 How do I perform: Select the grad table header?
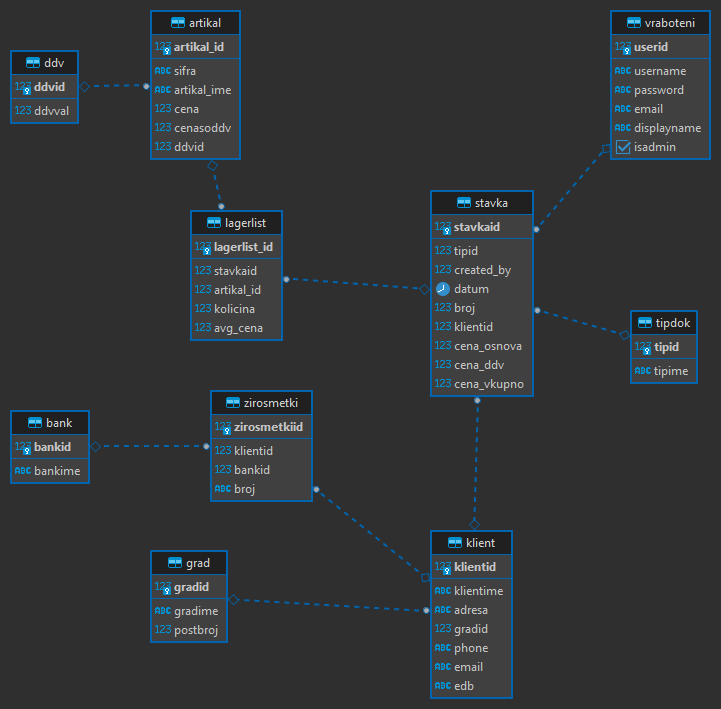pos(190,562)
